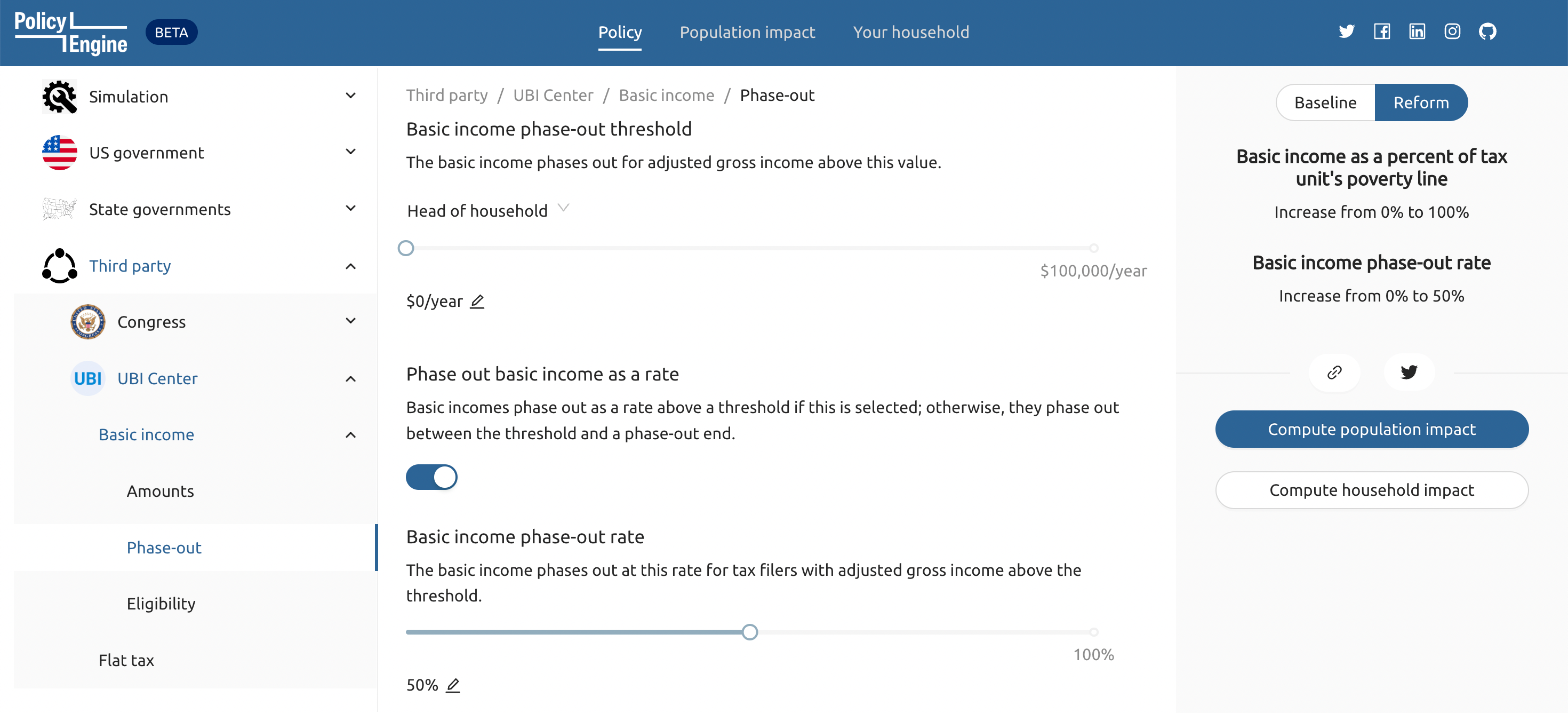This screenshot has width=1568, height=713.
Task: Click the 100% slider maximum label
Action: point(1093,654)
